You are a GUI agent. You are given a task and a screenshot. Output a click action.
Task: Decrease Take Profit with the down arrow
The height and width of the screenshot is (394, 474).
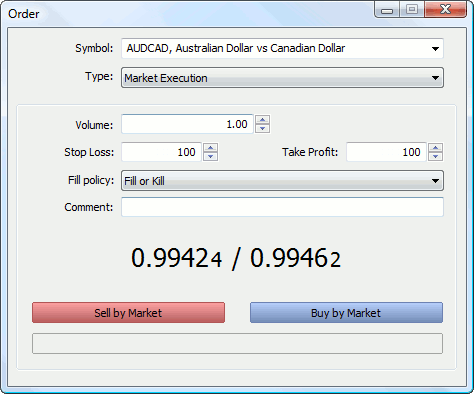tap(436, 157)
